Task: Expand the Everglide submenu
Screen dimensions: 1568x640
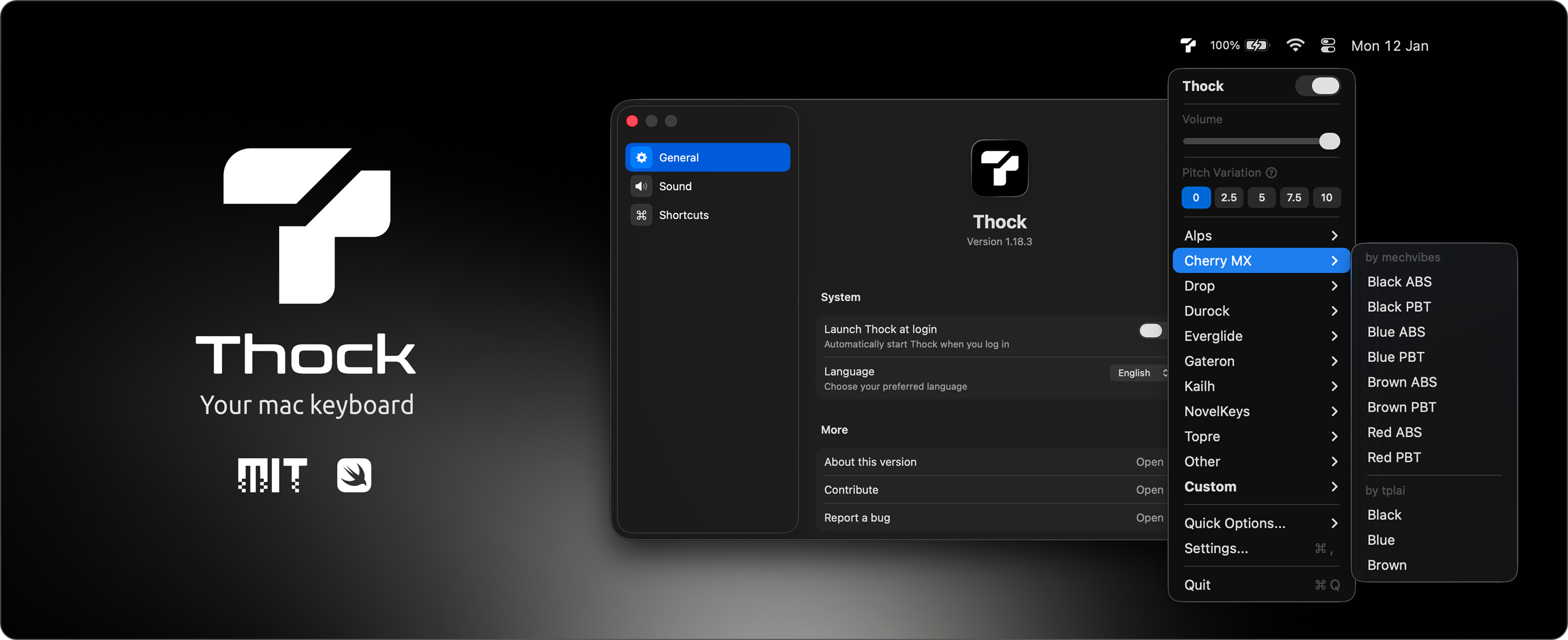Action: [1261, 336]
